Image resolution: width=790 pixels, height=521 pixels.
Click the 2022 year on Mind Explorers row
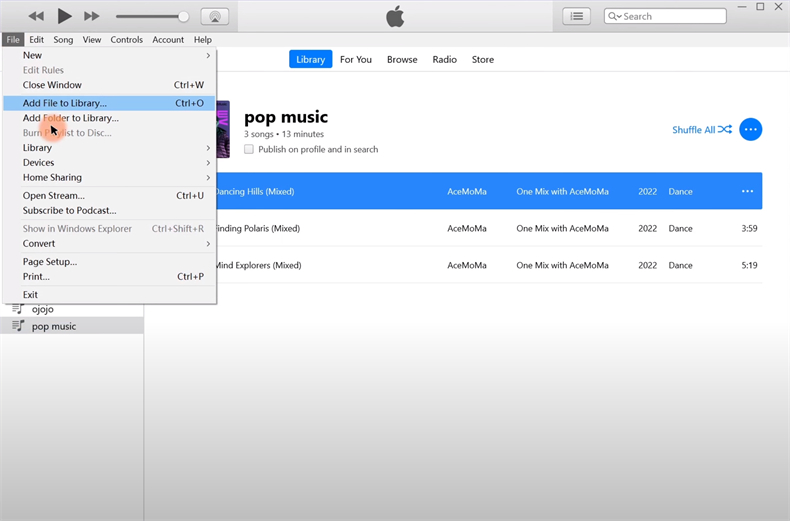(x=647, y=265)
